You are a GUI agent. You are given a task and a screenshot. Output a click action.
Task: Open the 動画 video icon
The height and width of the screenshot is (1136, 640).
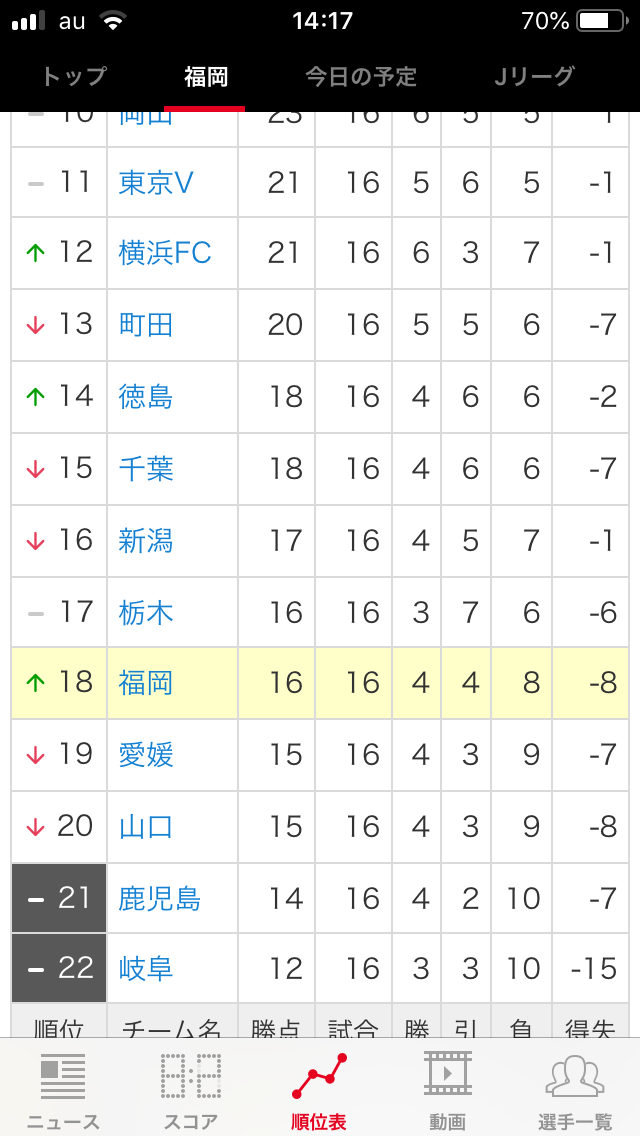[447, 1075]
